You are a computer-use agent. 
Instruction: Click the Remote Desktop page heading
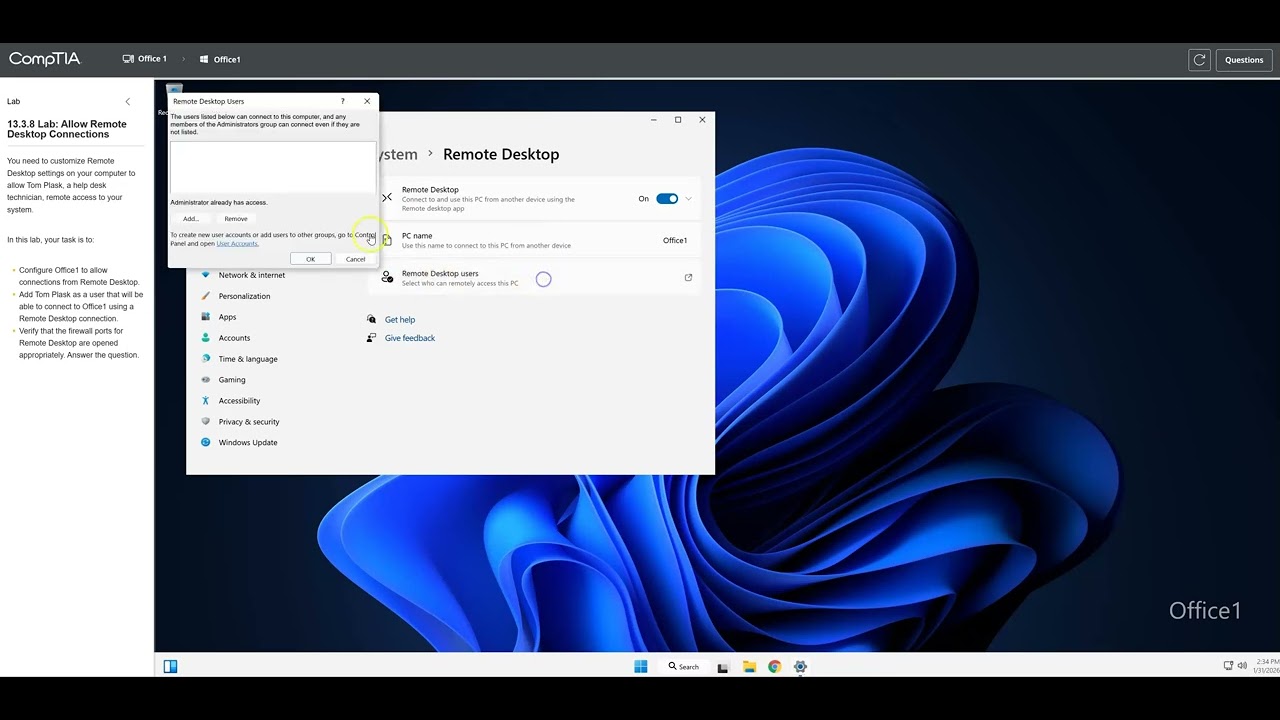tap(501, 154)
